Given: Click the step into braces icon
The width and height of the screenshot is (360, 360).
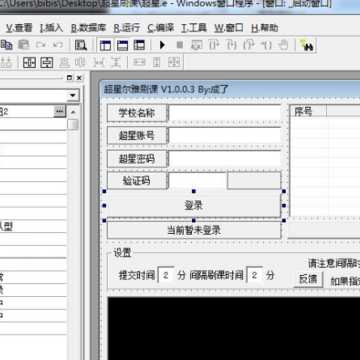Looking at the screenshot, I should (x=231, y=45).
